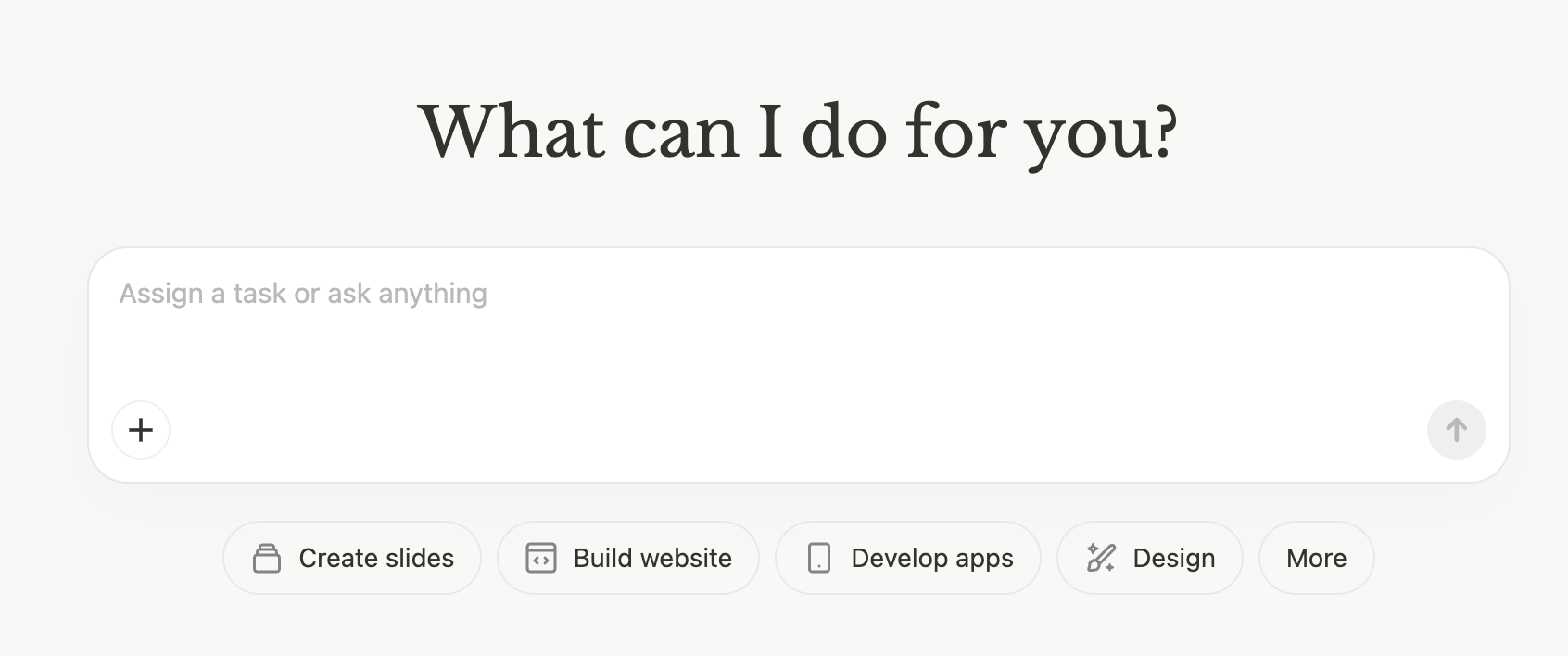Expand the "More" options chip
This screenshot has height=656, width=1568.
point(1316,558)
